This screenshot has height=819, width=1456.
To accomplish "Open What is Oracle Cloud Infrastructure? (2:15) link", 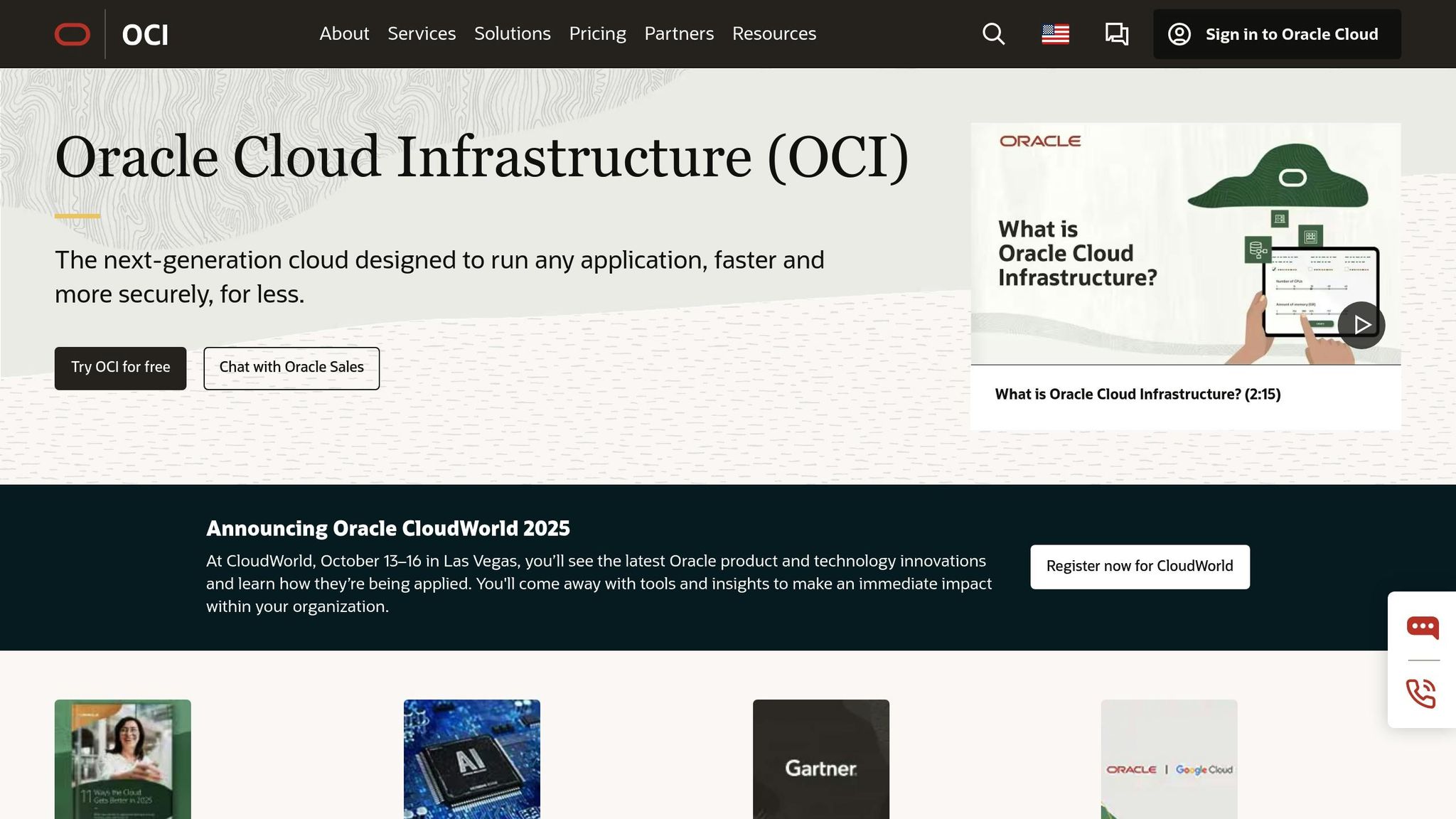I will 1137,395.
